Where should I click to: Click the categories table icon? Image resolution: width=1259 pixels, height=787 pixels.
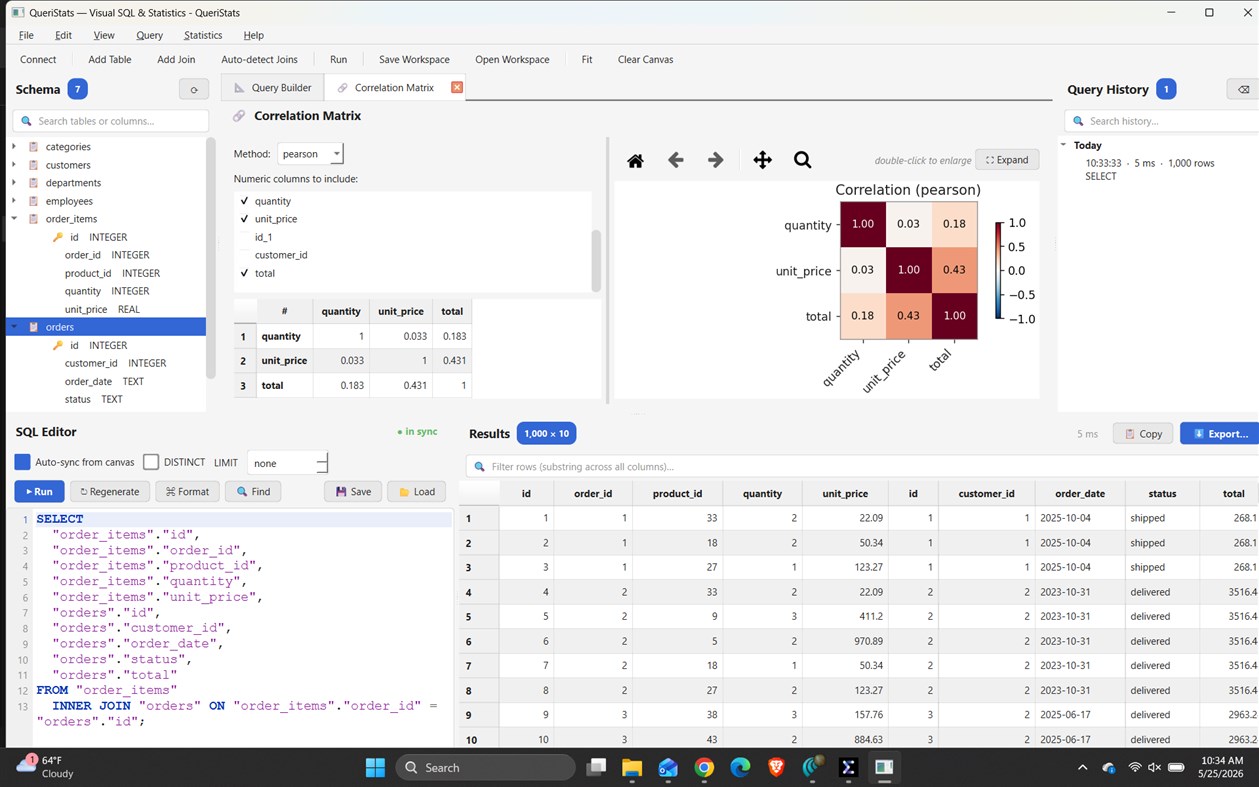[34, 147]
